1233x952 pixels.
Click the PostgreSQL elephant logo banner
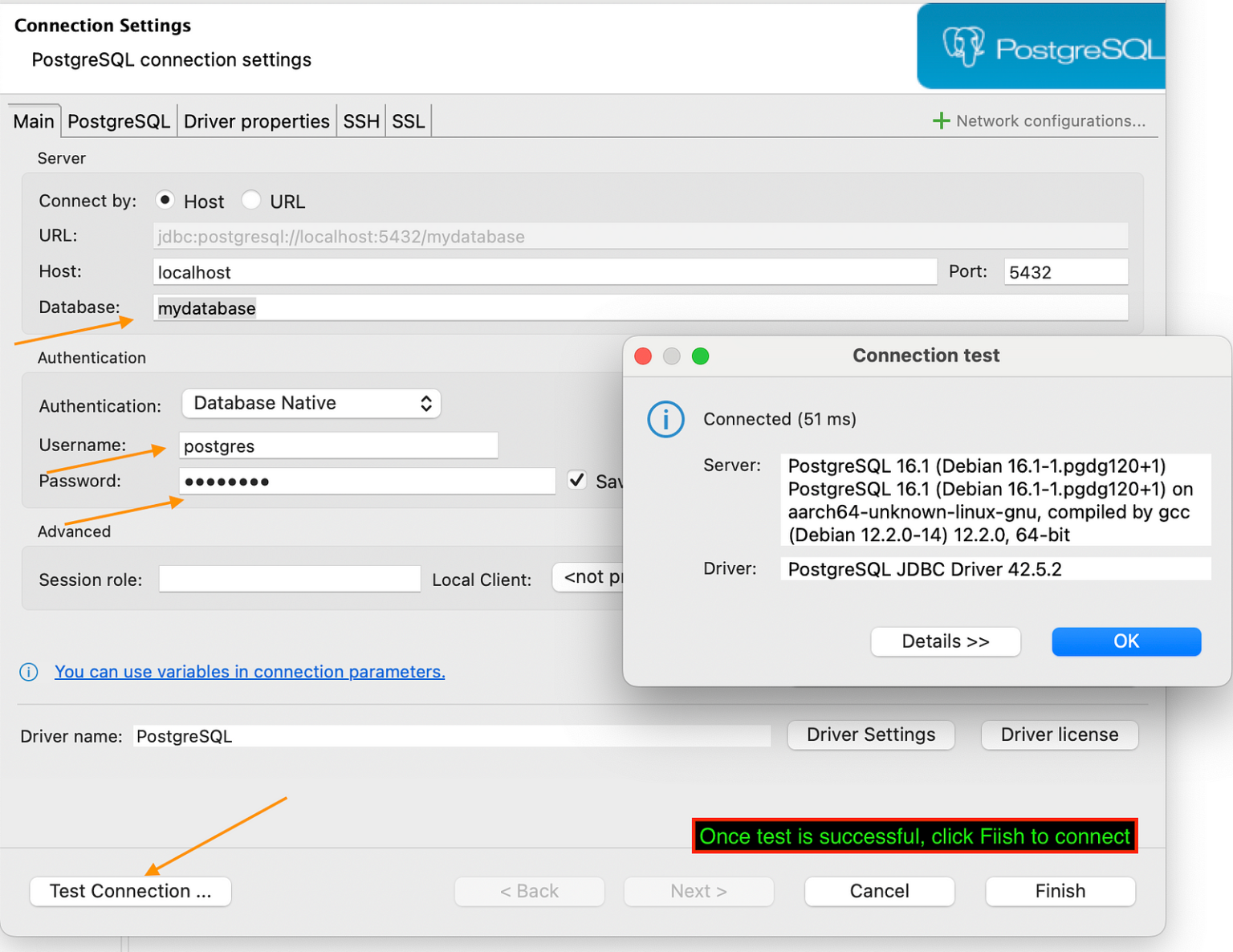point(1040,47)
